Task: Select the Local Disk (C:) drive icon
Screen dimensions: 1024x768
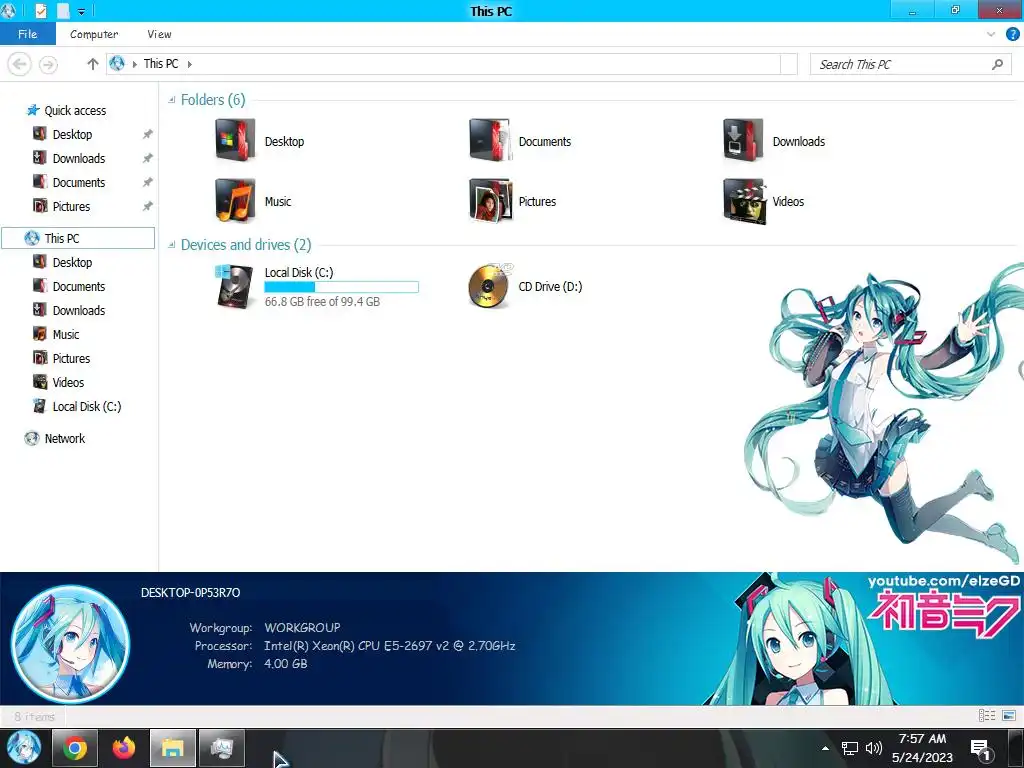Action: [x=234, y=286]
